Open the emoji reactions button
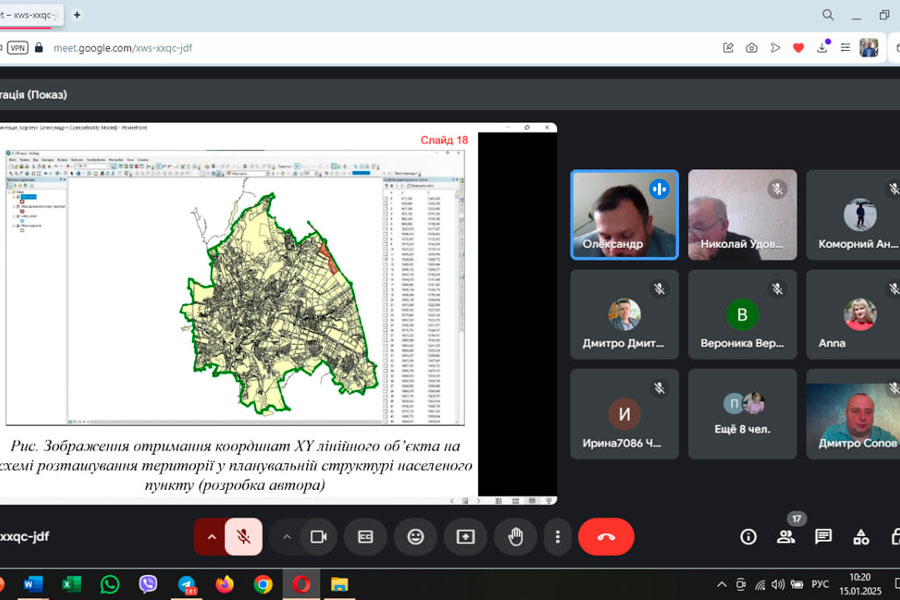 coord(416,537)
